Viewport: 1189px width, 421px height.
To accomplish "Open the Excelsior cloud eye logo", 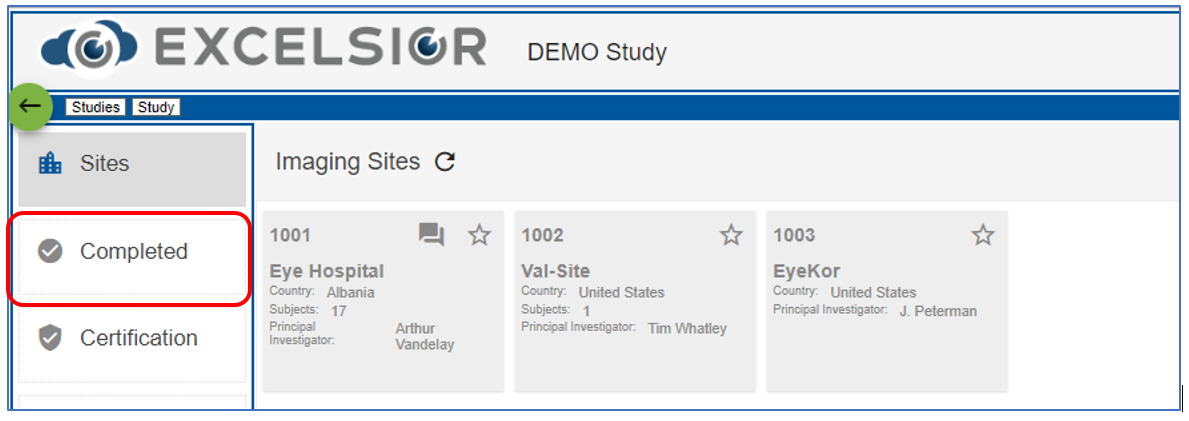I will click(89, 49).
